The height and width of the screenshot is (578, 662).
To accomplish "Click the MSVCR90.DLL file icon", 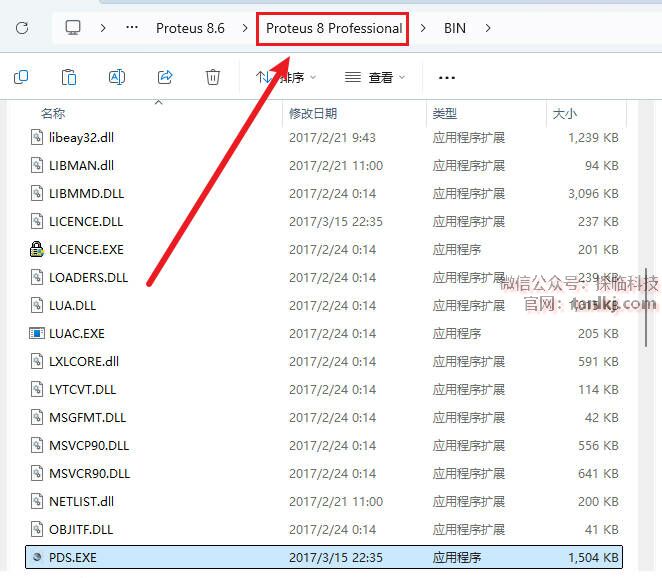I will pyautogui.click(x=37, y=473).
